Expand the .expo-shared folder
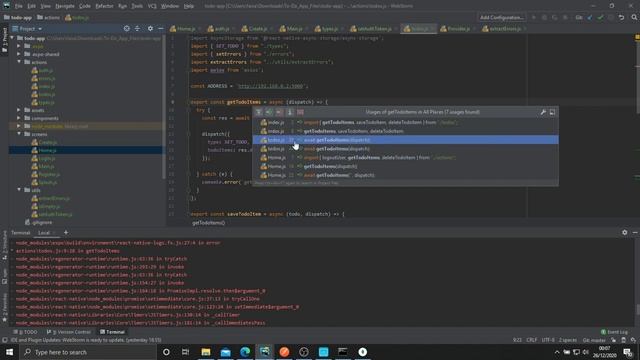 [19, 54]
